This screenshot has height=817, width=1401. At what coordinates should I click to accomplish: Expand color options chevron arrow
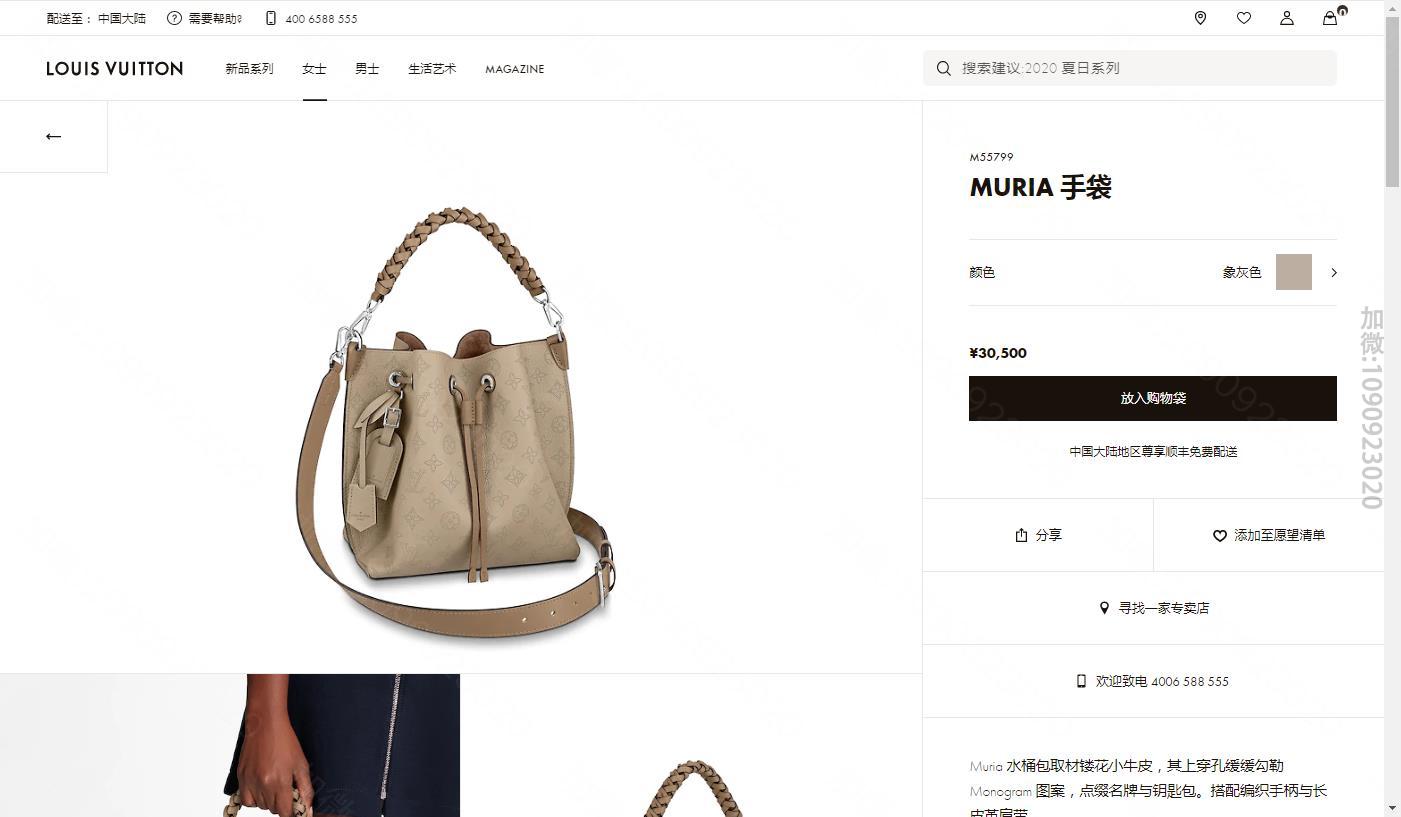pos(1333,272)
